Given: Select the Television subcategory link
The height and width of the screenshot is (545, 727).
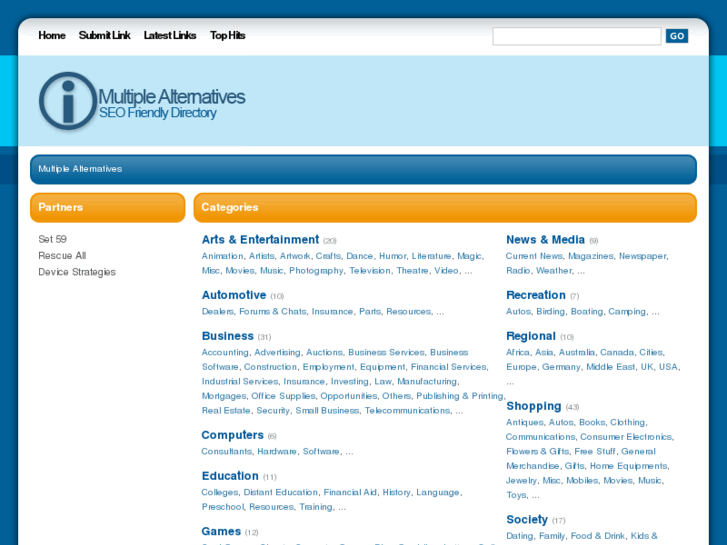Looking at the screenshot, I should (x=370, y=270).
